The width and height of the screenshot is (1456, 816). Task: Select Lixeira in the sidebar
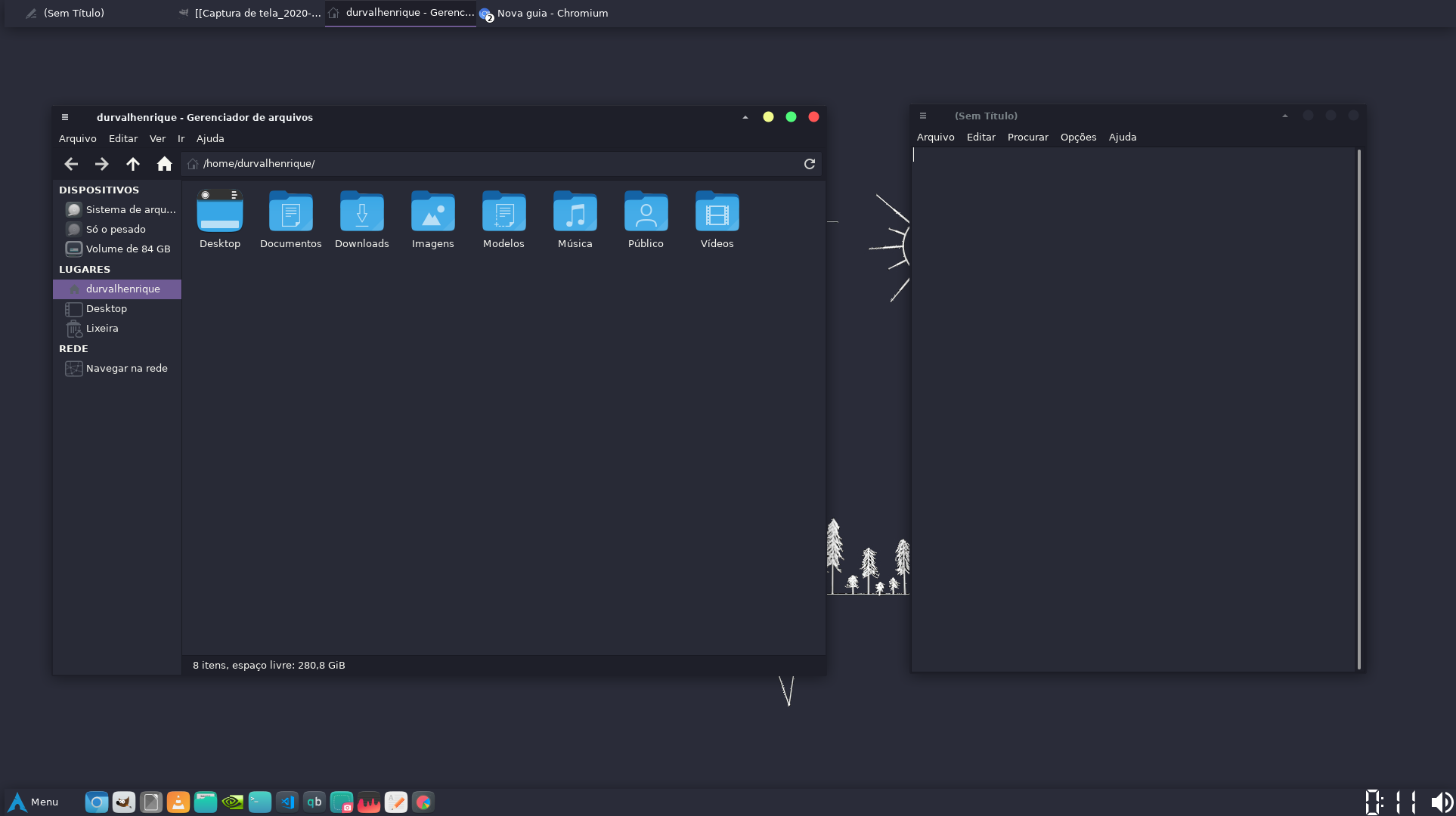click(102, 329)
